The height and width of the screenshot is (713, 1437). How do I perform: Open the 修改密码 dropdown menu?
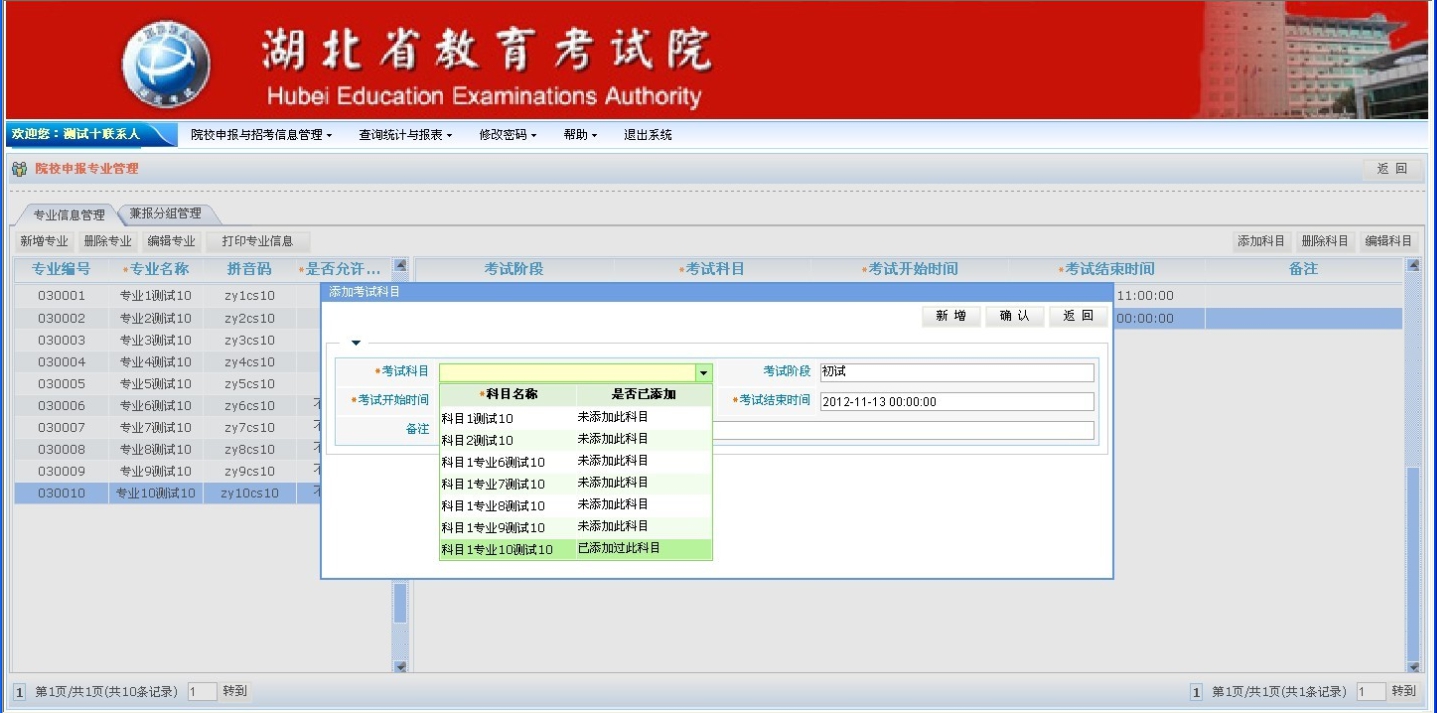pyautogui.click(x=507, y=135)
